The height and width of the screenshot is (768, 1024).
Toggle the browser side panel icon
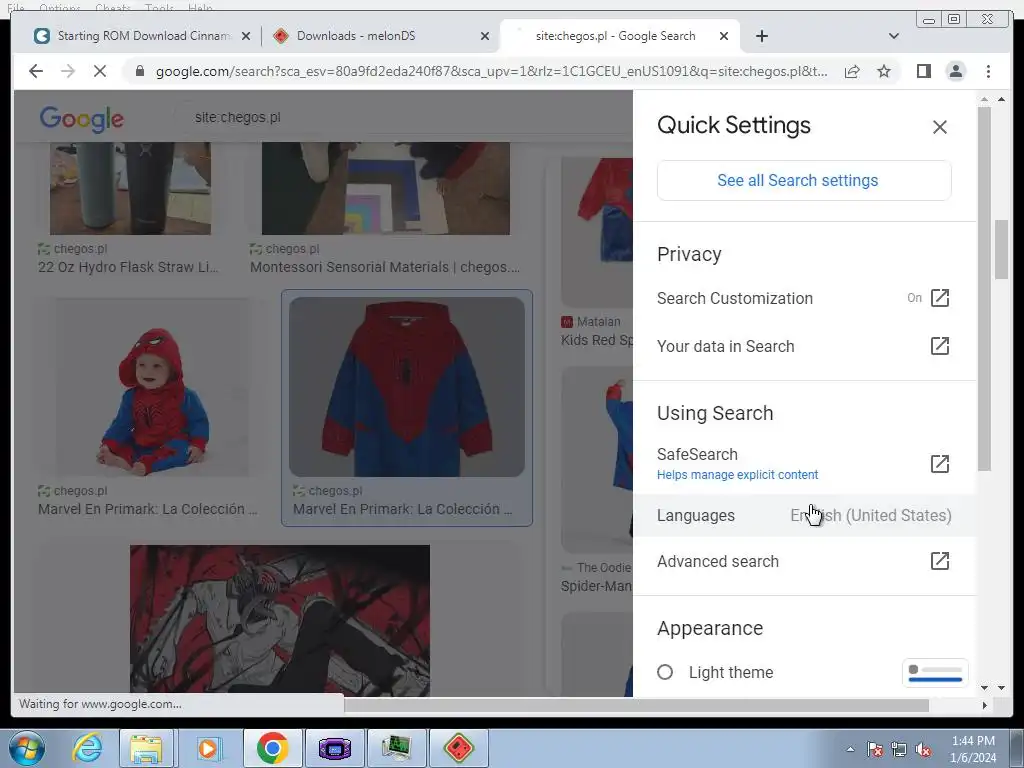click(x=923, y=71)
